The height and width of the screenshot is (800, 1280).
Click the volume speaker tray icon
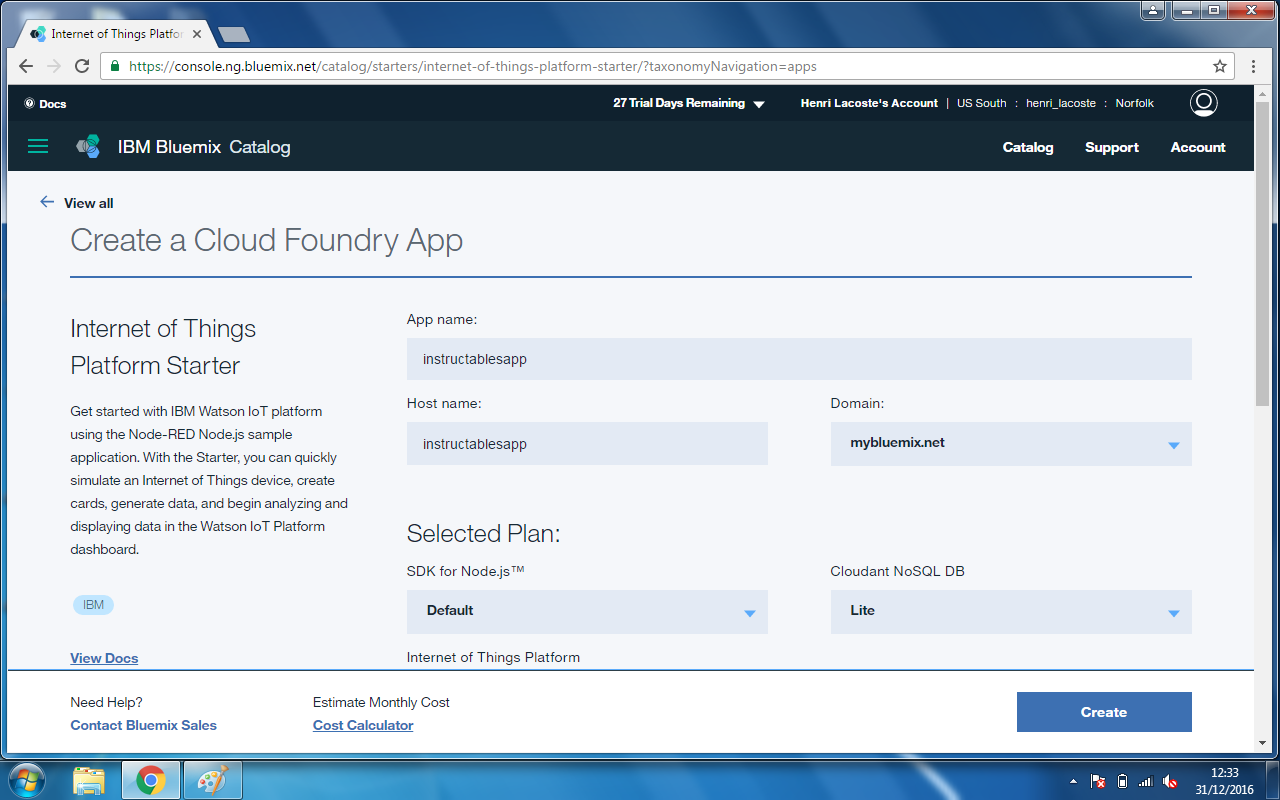[1170, 781]
